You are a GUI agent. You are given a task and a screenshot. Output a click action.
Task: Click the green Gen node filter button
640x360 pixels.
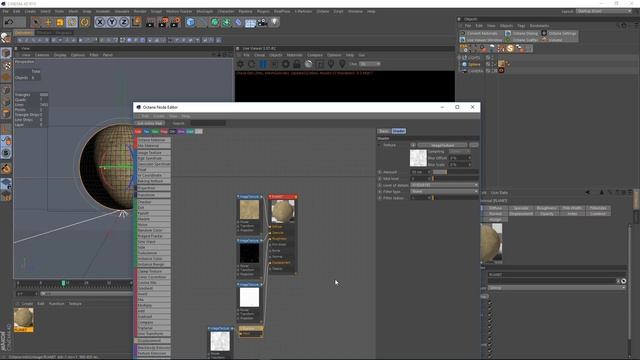point(155,131)
